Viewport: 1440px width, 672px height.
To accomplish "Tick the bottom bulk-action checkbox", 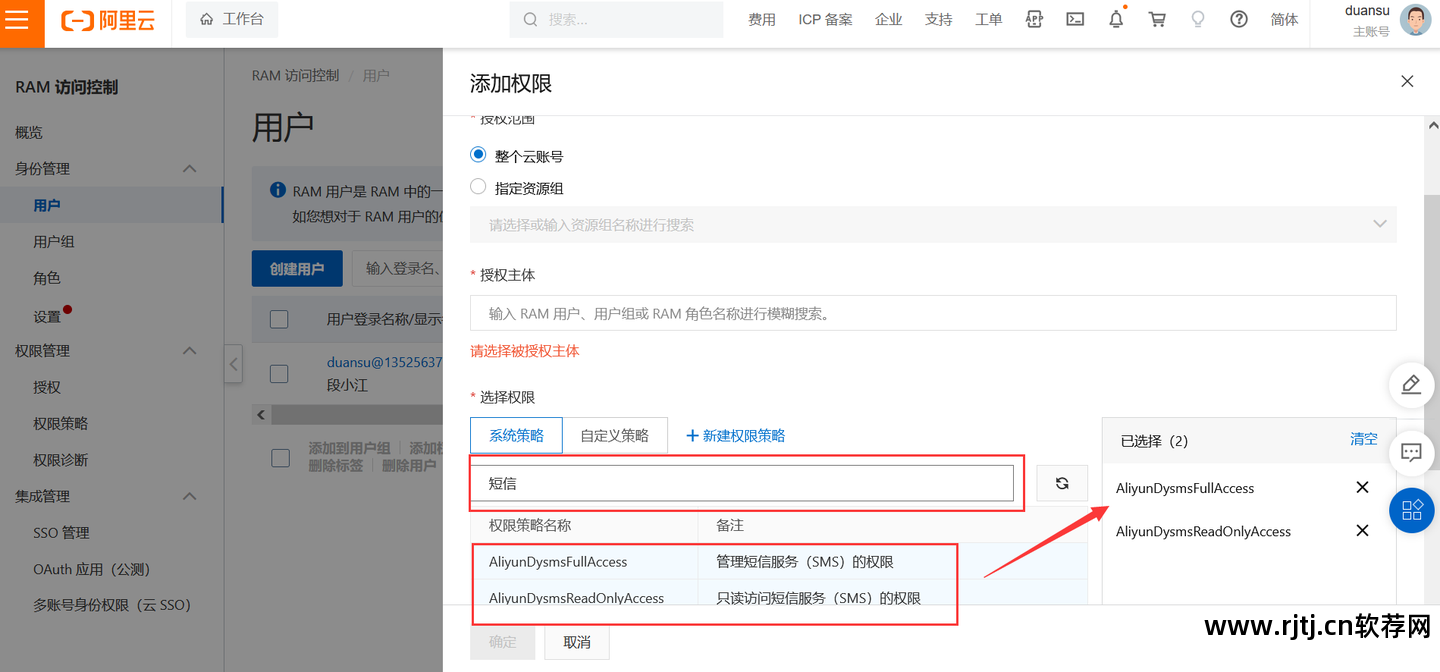I will click(280, 458).
